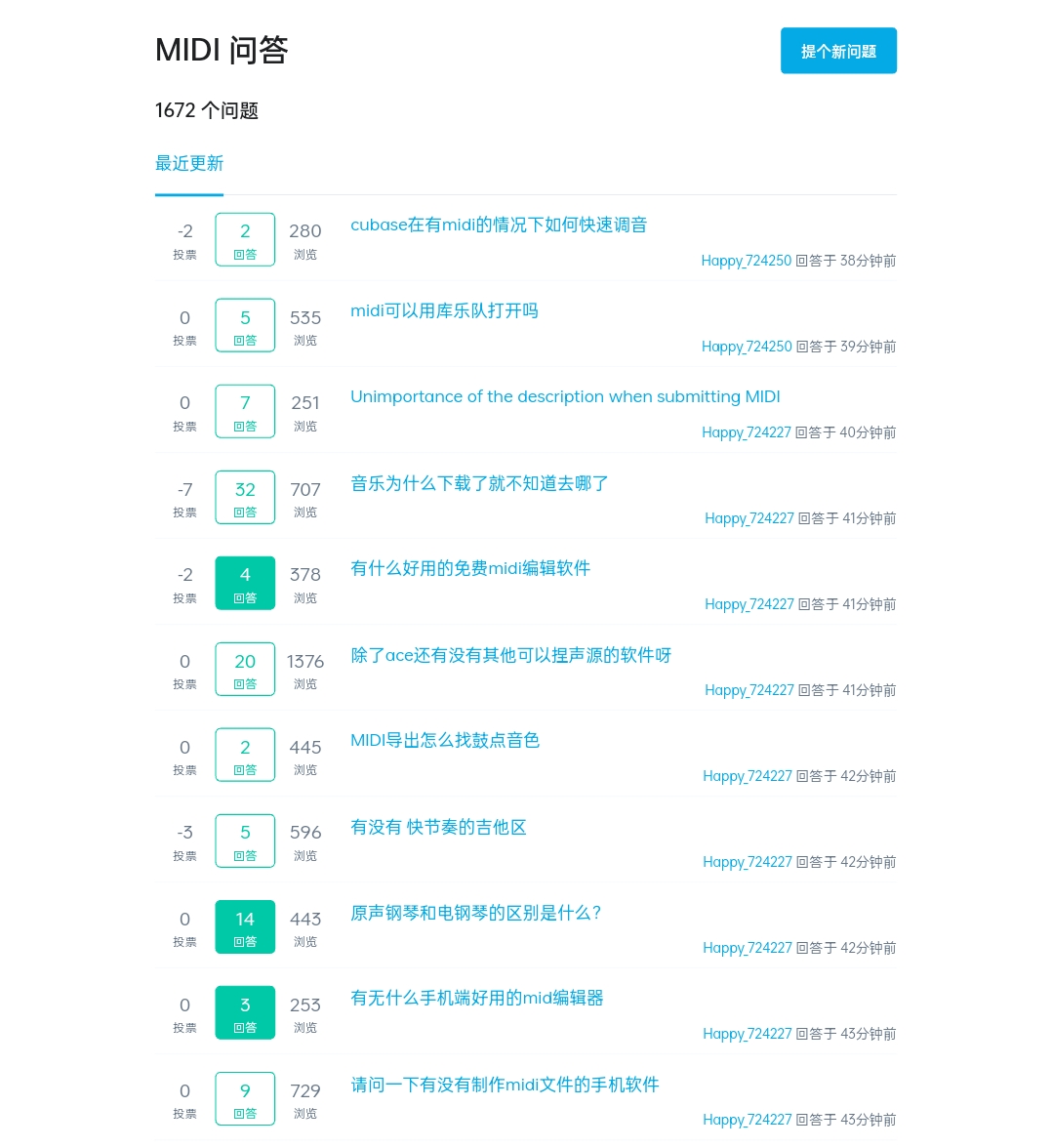
Task: Open Happy_724227 profile answered 40分钟前
Action: click(x=746, y=432)
